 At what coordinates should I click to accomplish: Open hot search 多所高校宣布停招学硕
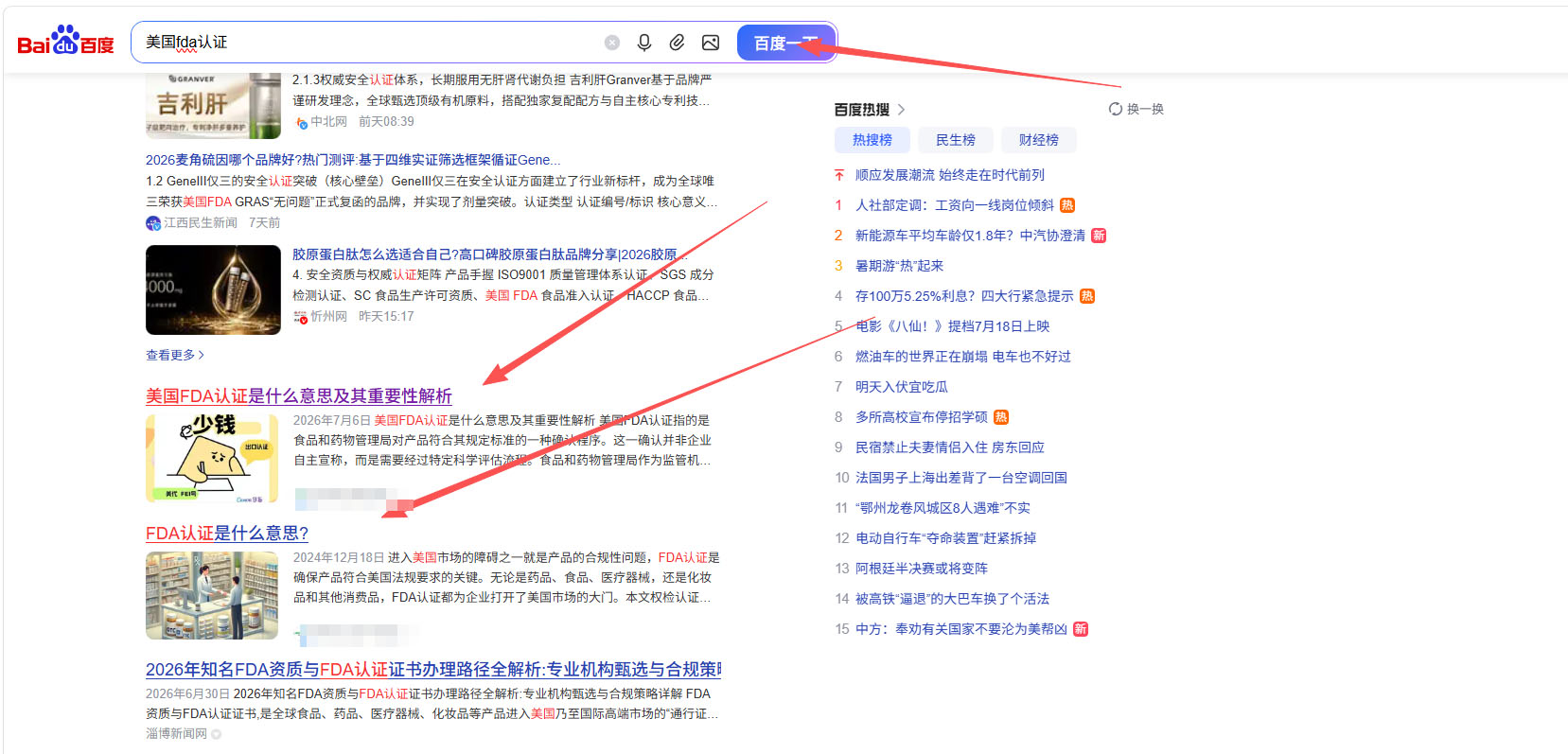click(922, 417)
